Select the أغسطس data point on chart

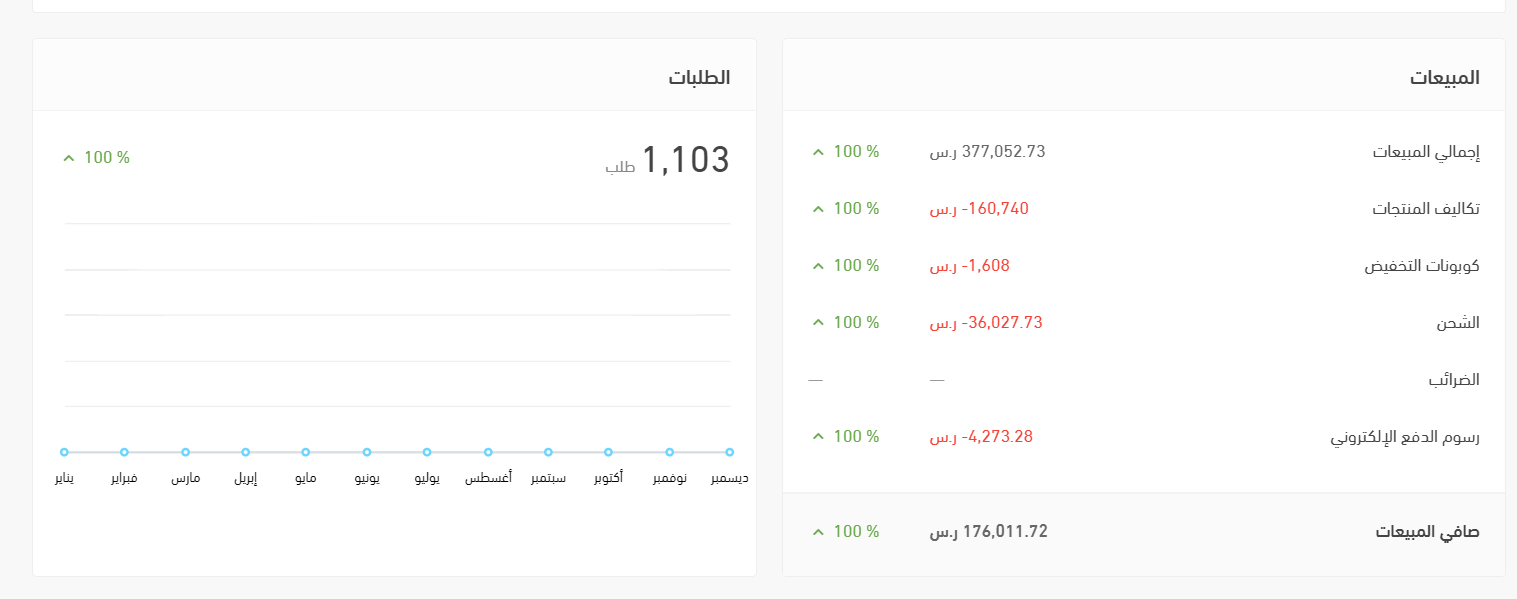[488, 452]
